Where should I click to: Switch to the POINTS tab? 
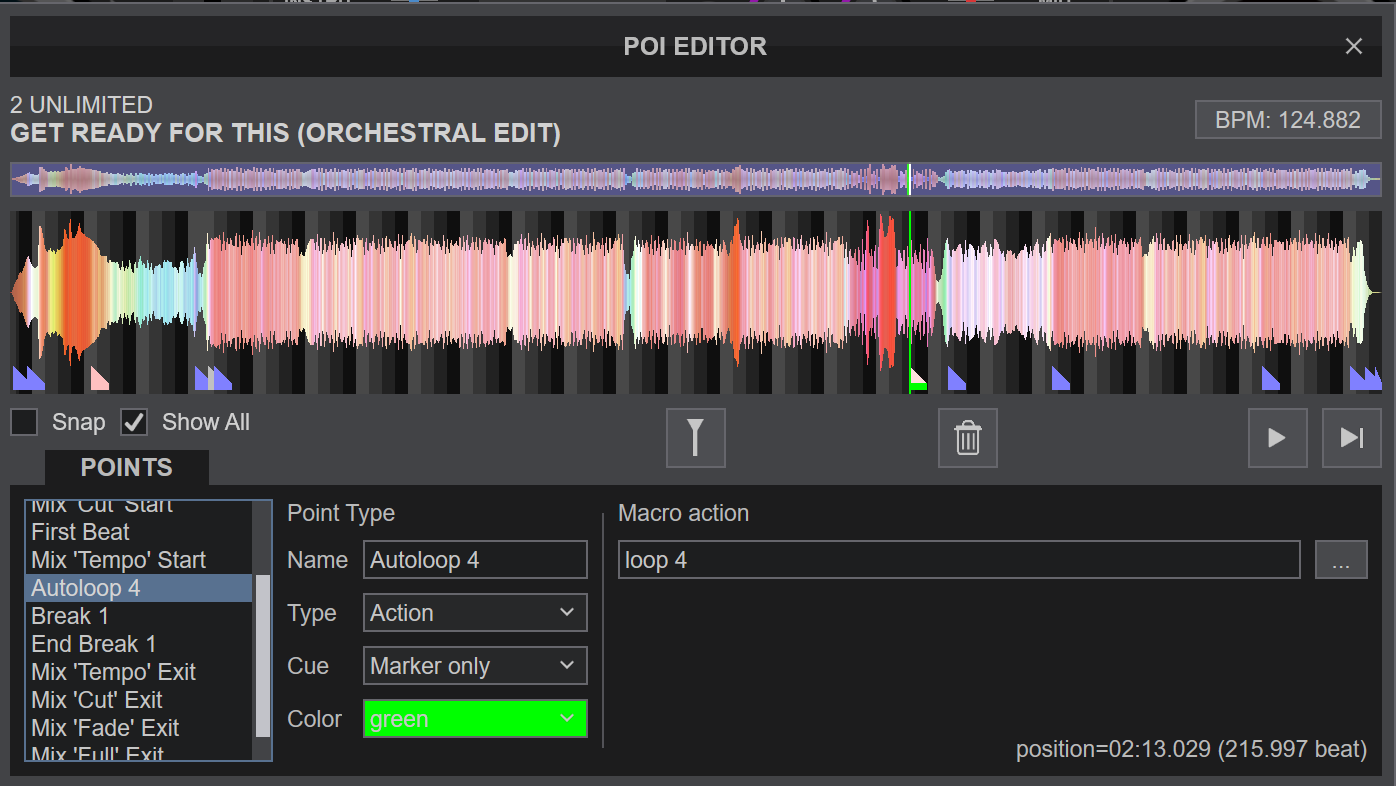click(x=127, y=467)
